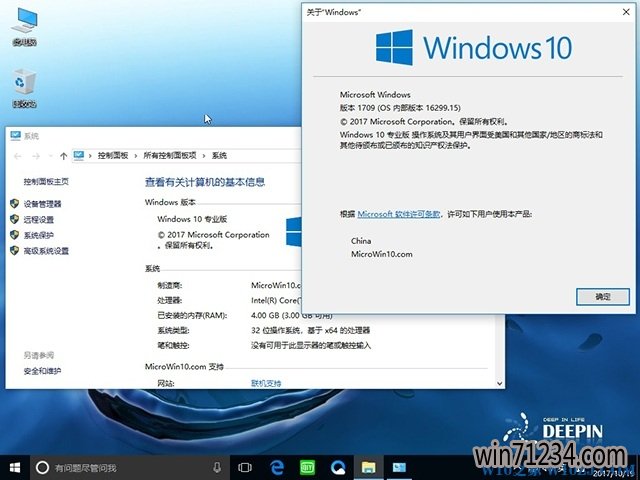Activate the Cortana microphone icon

tap(217, 467)
